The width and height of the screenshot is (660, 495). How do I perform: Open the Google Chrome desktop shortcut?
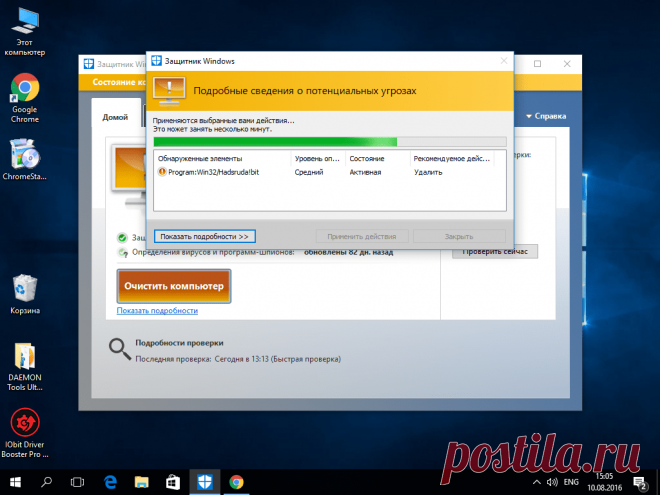pos(25,98)
